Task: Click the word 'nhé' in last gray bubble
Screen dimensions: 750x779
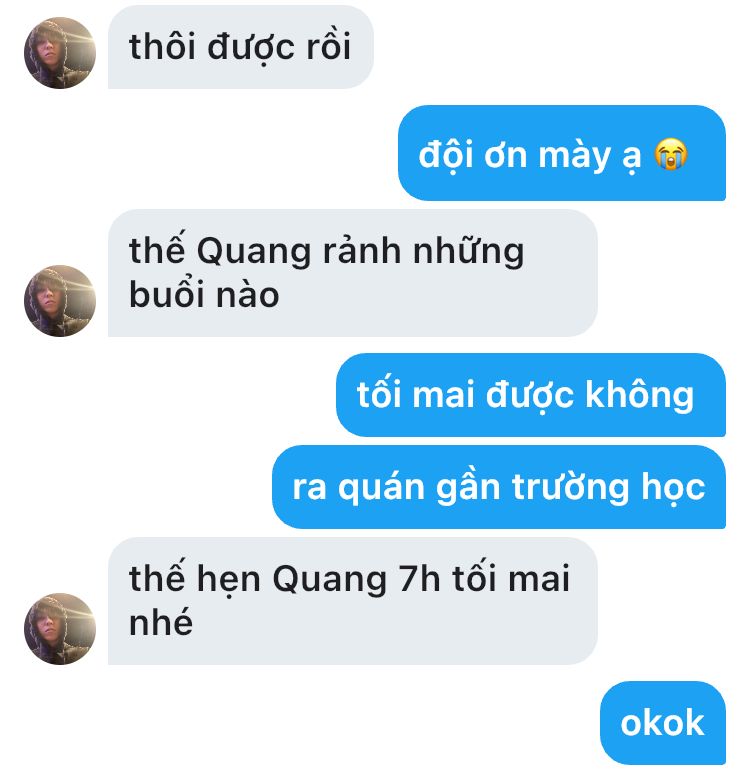Action: tap(160, 621)
